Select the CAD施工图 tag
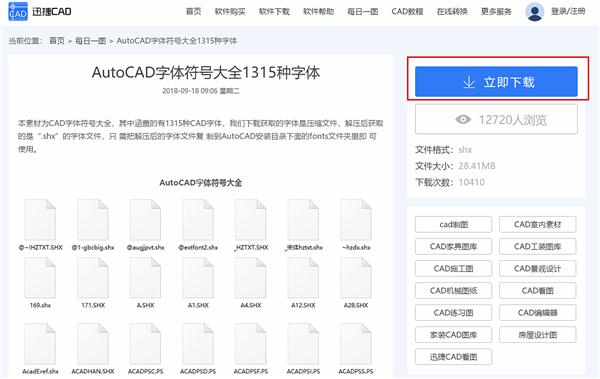Image resolution: width=600 pixels, height=379 pixels. click(453, 268)
